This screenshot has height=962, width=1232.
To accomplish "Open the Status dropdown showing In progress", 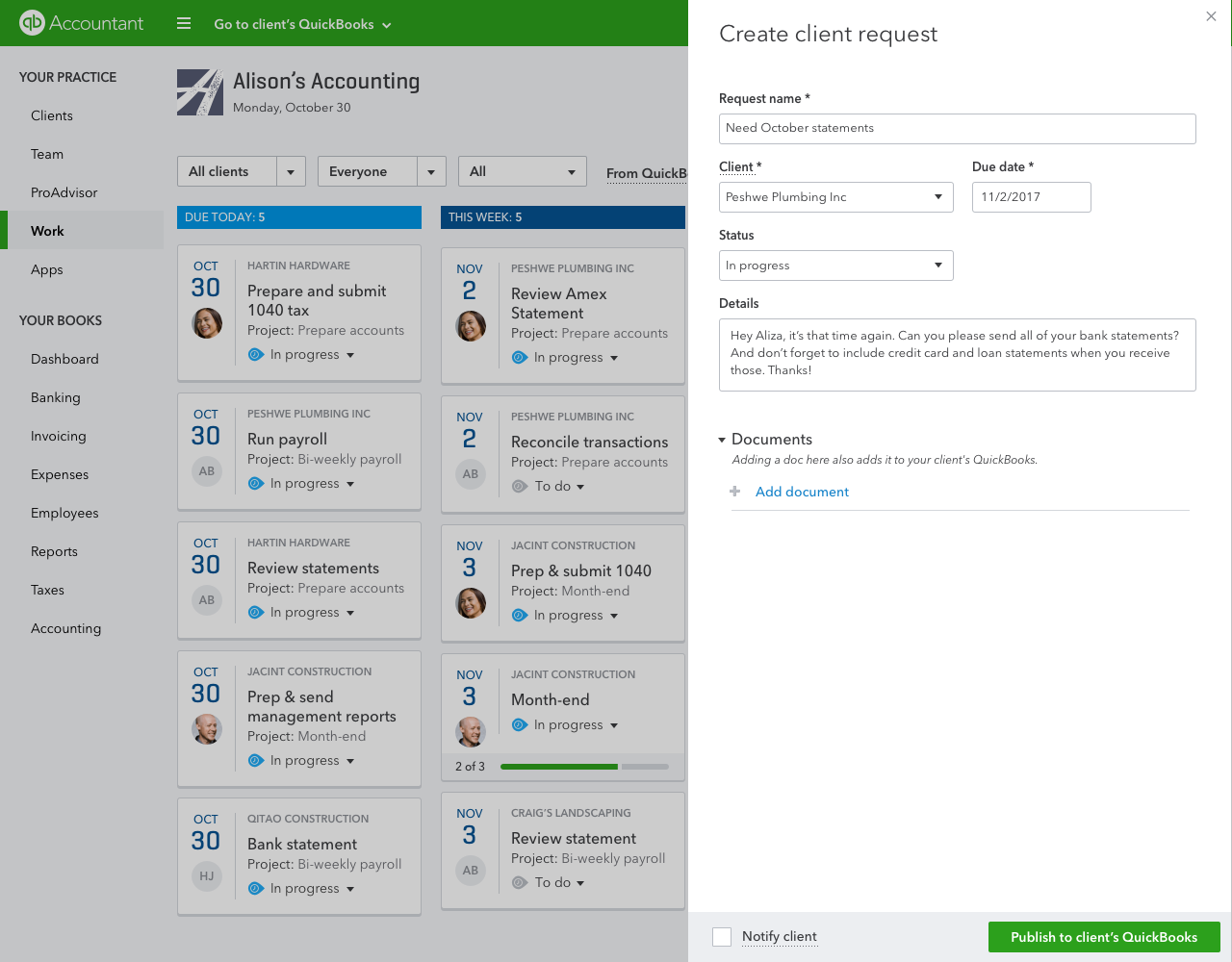I will [x=836, y=266].
